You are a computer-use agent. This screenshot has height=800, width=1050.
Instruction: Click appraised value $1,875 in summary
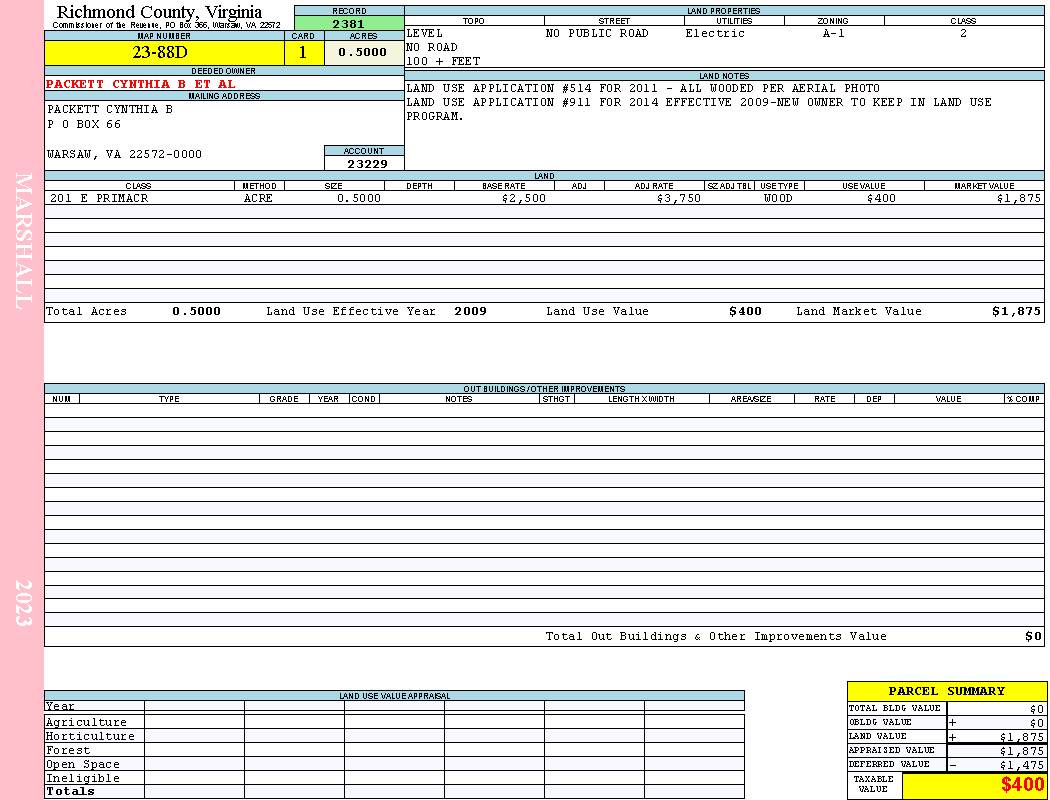1022,751
